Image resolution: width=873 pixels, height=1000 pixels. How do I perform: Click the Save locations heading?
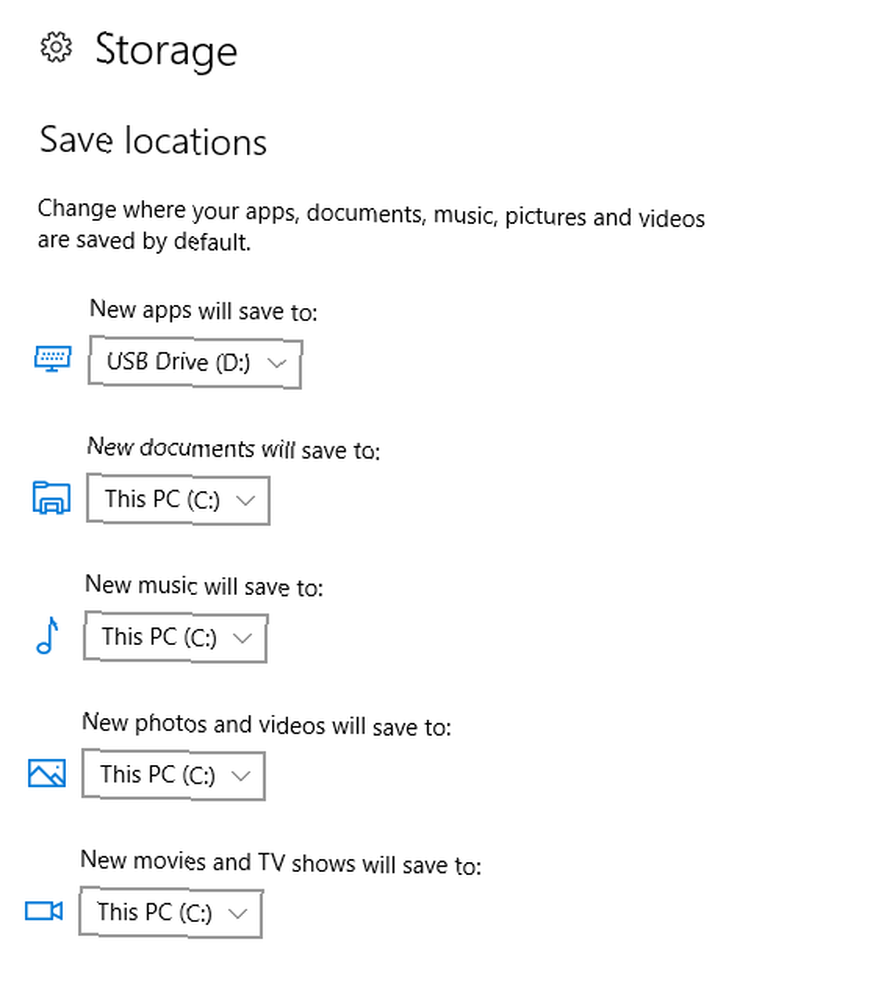pyautogui.click(x=153, y=140)
